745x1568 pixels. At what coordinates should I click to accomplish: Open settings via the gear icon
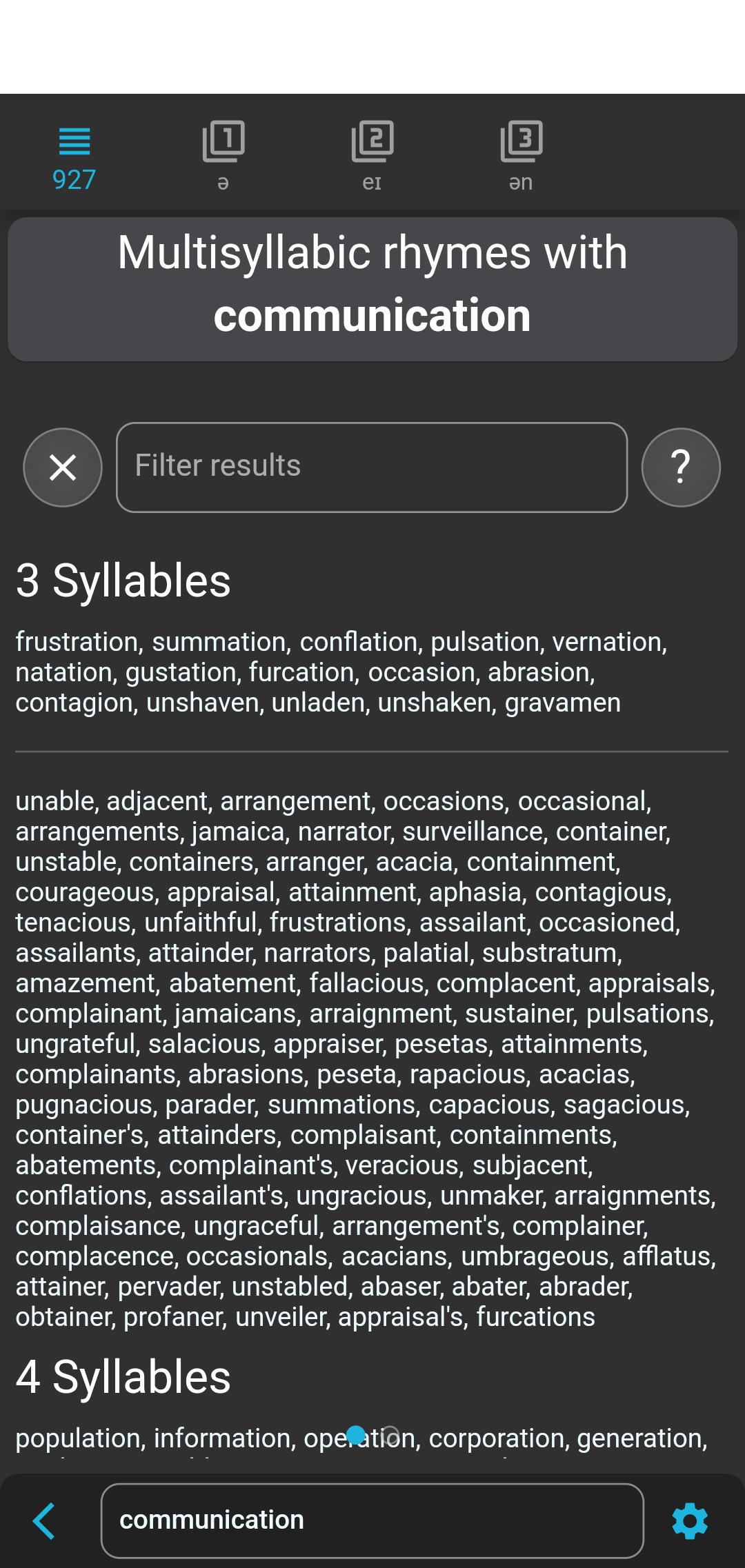tap(690, 1520)
